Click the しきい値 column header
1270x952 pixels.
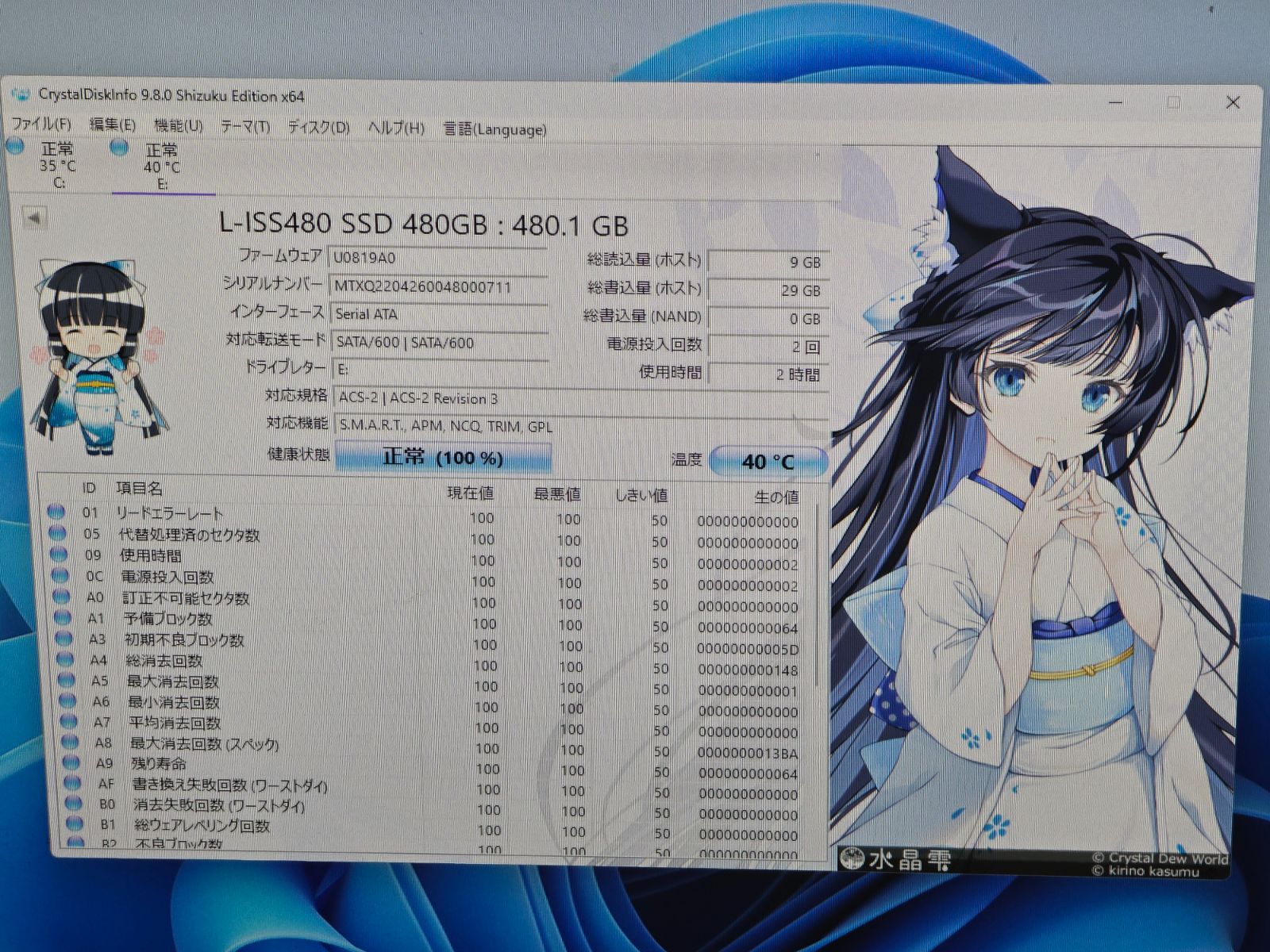(x=642, y=496)
